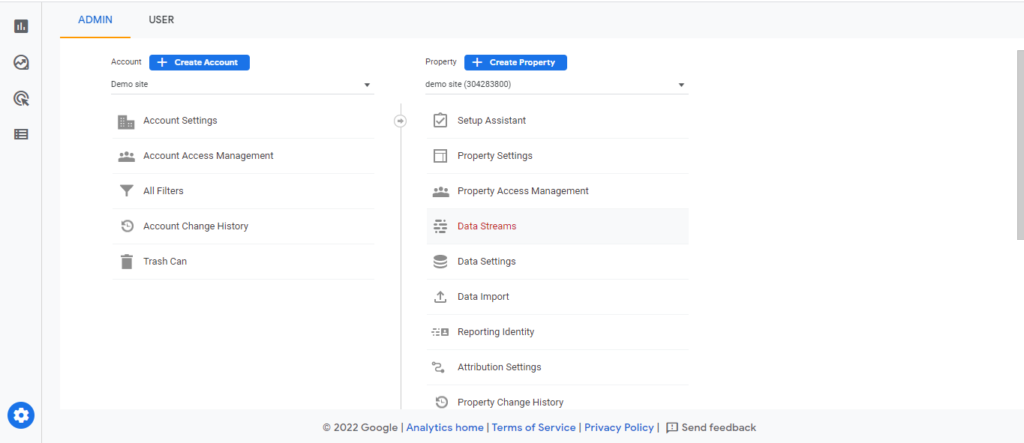The height and width of the screenshot is (443, 1024).
Task: Open the demo site (304283800) property dropdown
Action: pos(556,85)
